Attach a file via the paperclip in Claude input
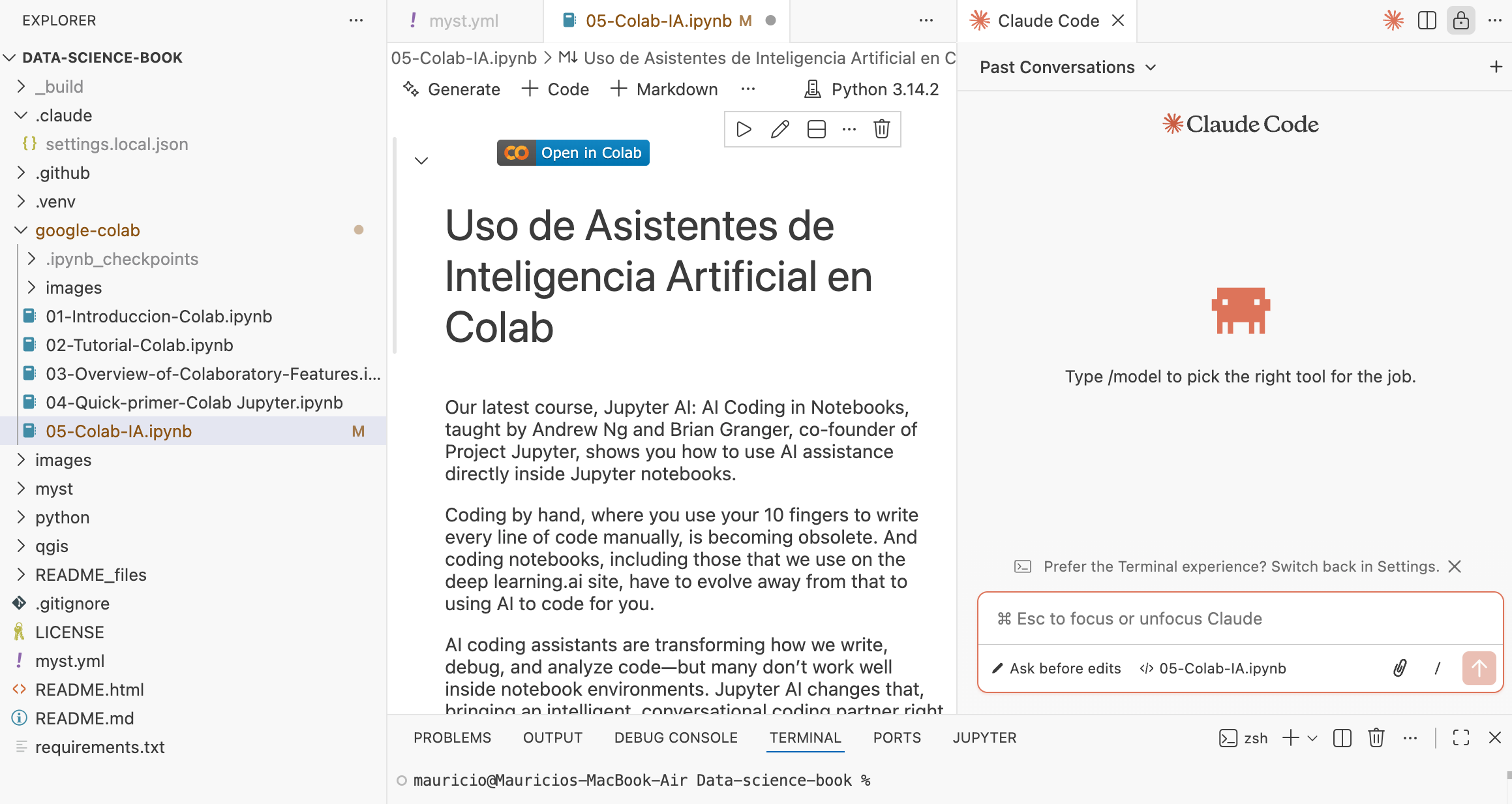 (1400, 668)
